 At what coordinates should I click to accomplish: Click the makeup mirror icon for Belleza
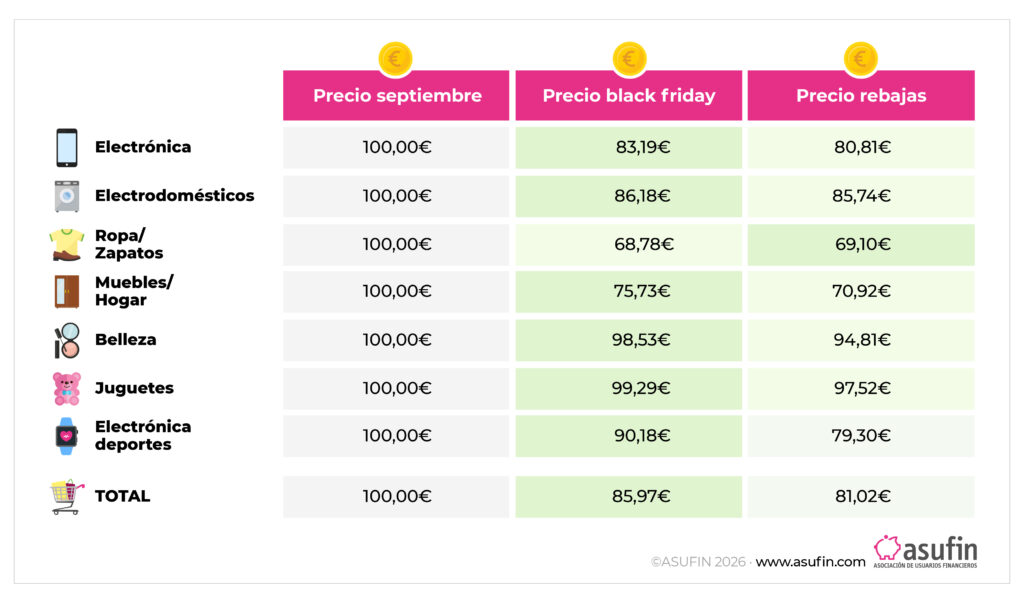coord(66,340)
